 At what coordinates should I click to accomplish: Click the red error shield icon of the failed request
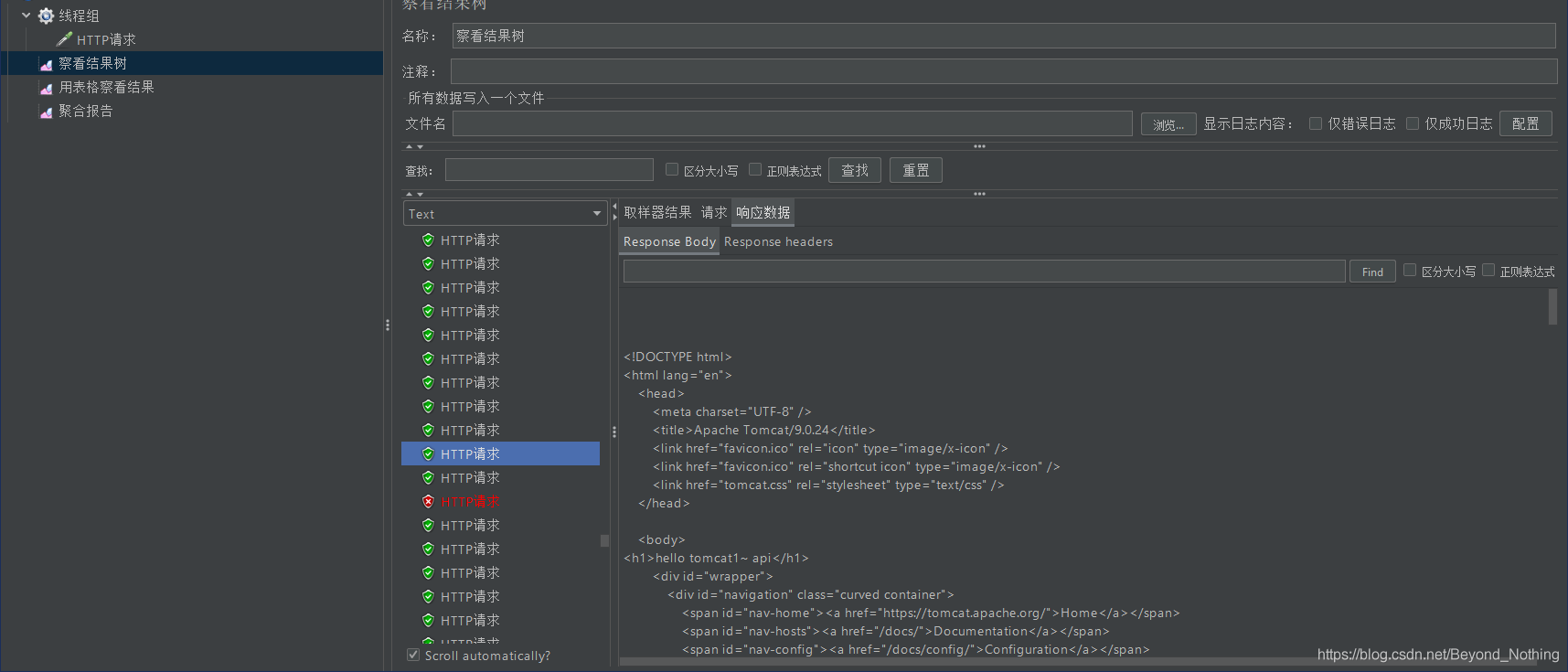point(428,501)
